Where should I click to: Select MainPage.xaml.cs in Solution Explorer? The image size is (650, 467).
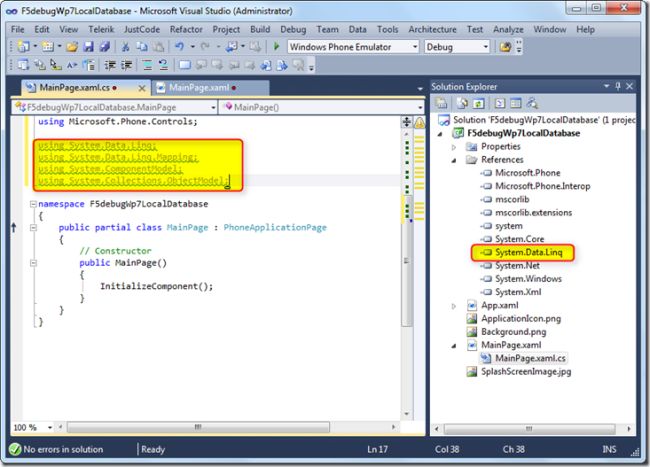(x=530, y=358)
